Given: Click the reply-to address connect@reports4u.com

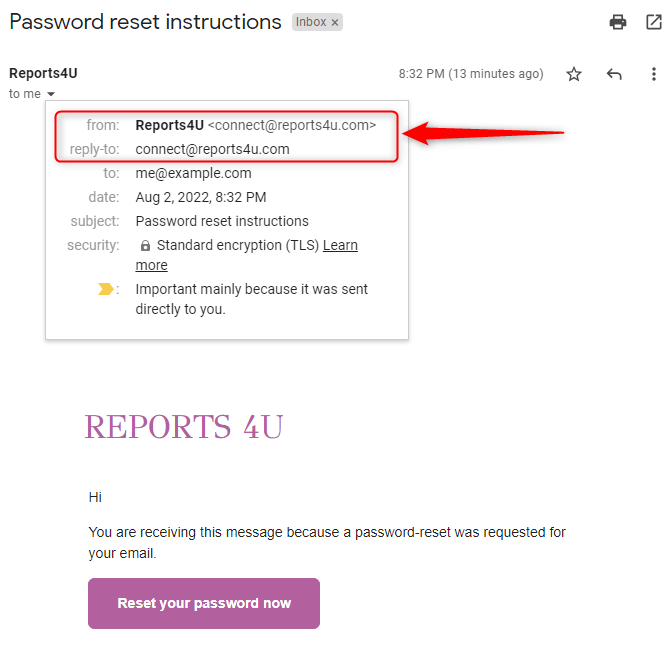Looking at the screenshot, I should pyautogui.click(x=212, y=149).
